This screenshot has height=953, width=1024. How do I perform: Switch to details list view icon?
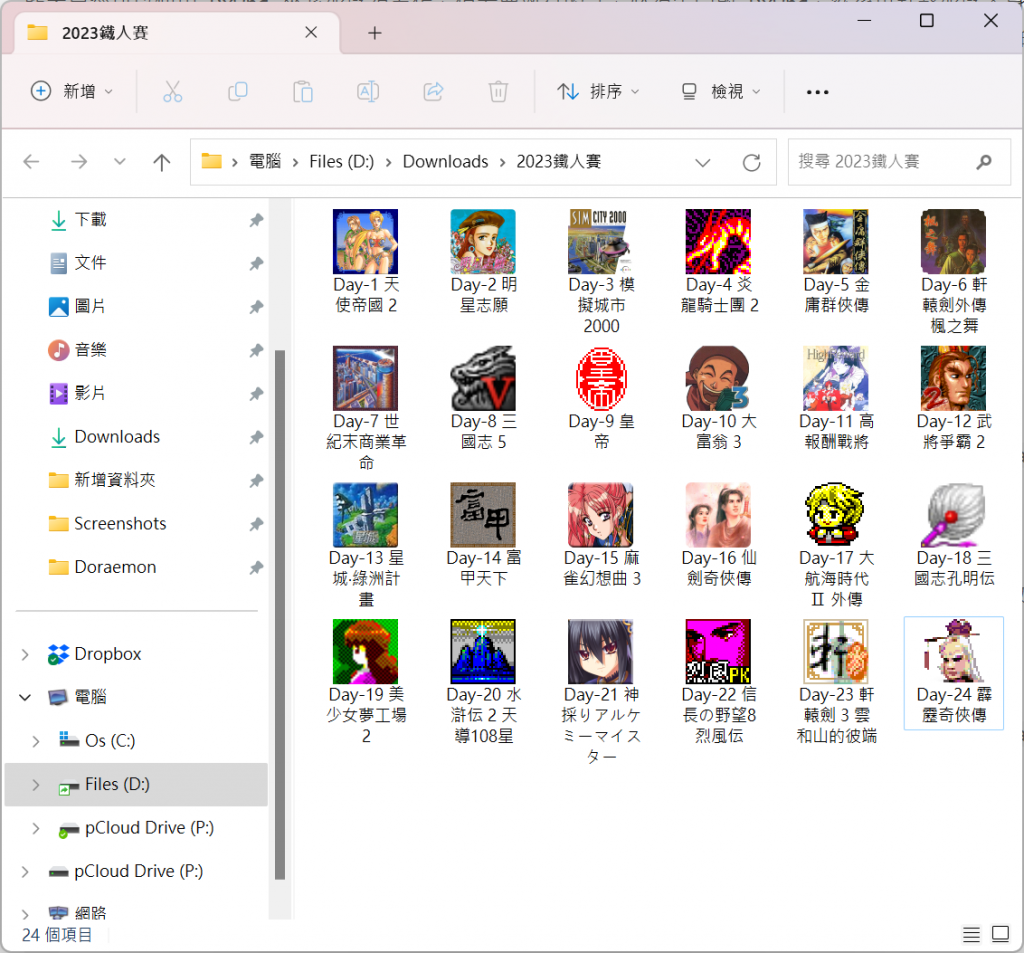(x=971, y=935)
